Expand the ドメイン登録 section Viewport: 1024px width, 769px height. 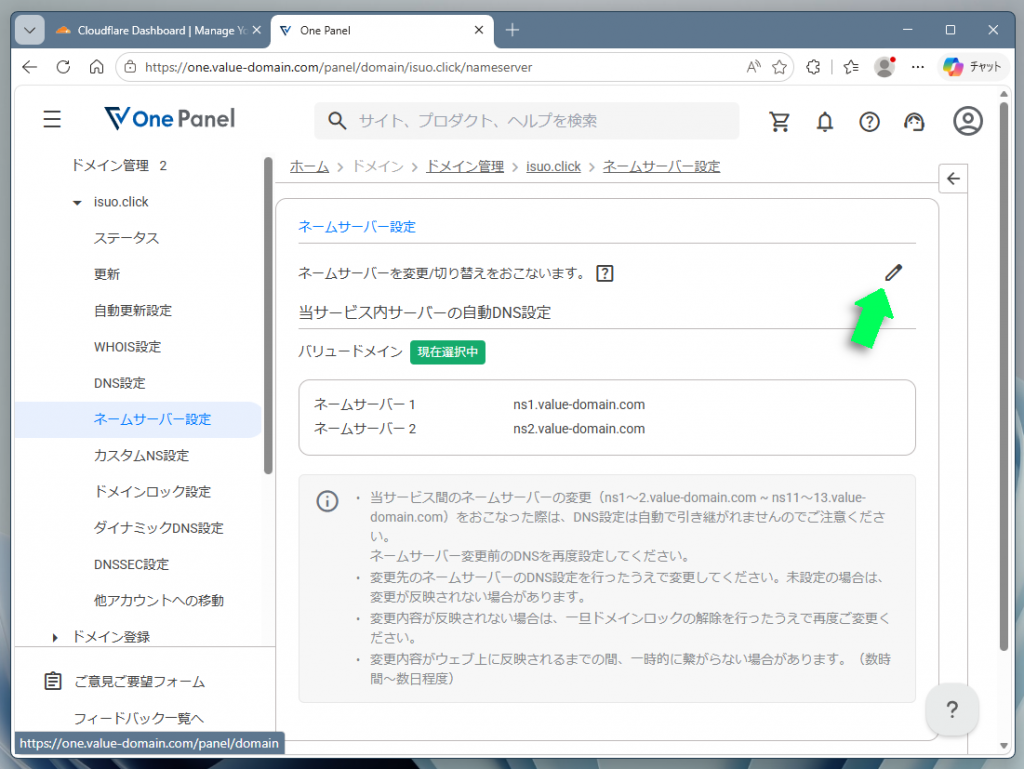[55, 637]
